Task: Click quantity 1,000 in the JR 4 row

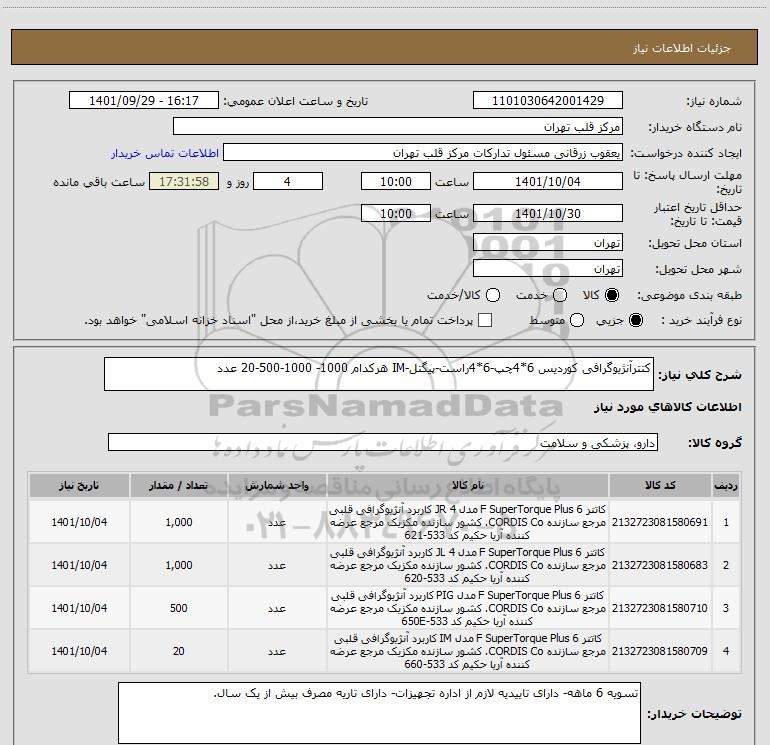Action: 179,522
